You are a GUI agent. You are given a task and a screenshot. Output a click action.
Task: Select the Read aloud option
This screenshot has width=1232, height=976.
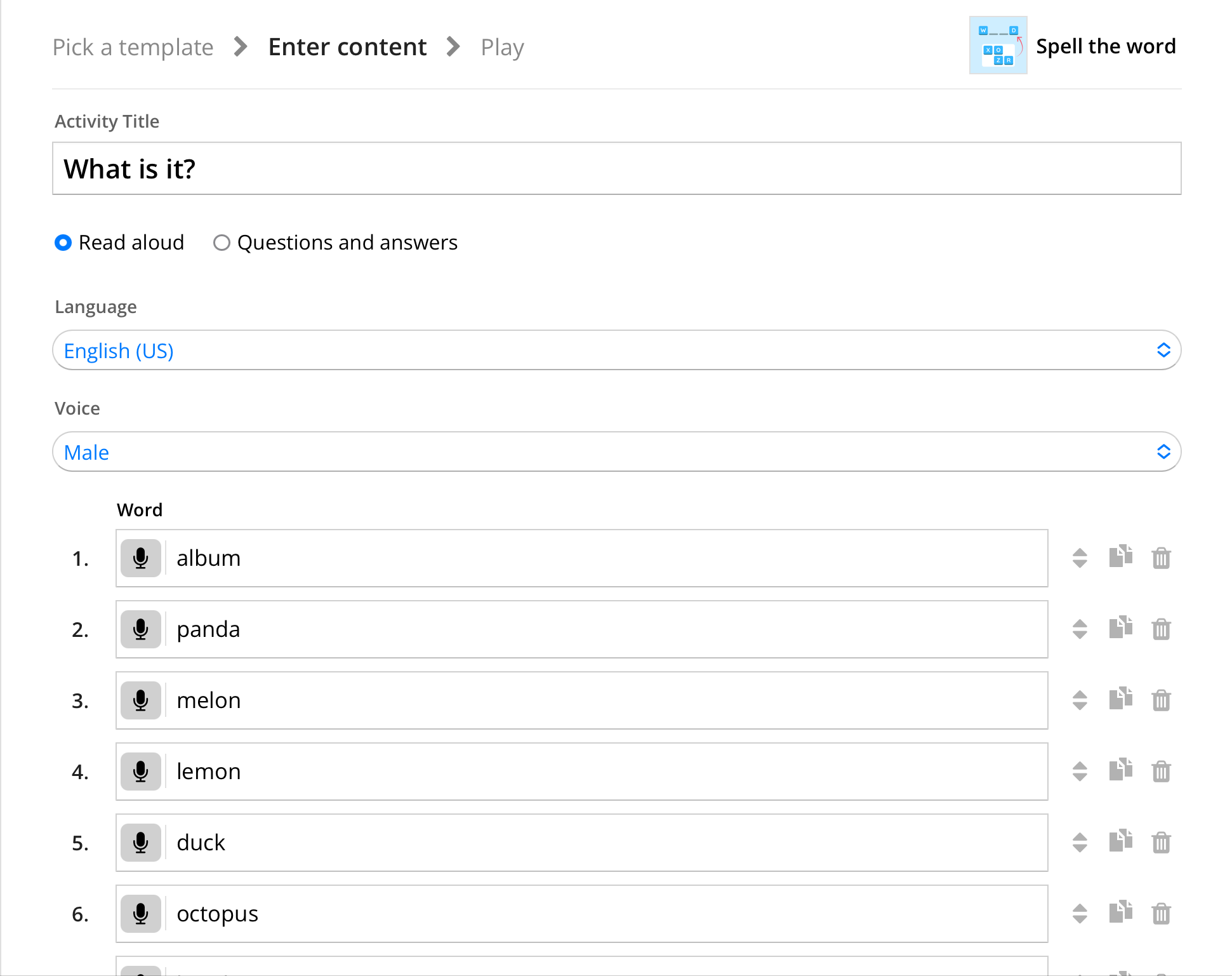click(x=63, y=243)
